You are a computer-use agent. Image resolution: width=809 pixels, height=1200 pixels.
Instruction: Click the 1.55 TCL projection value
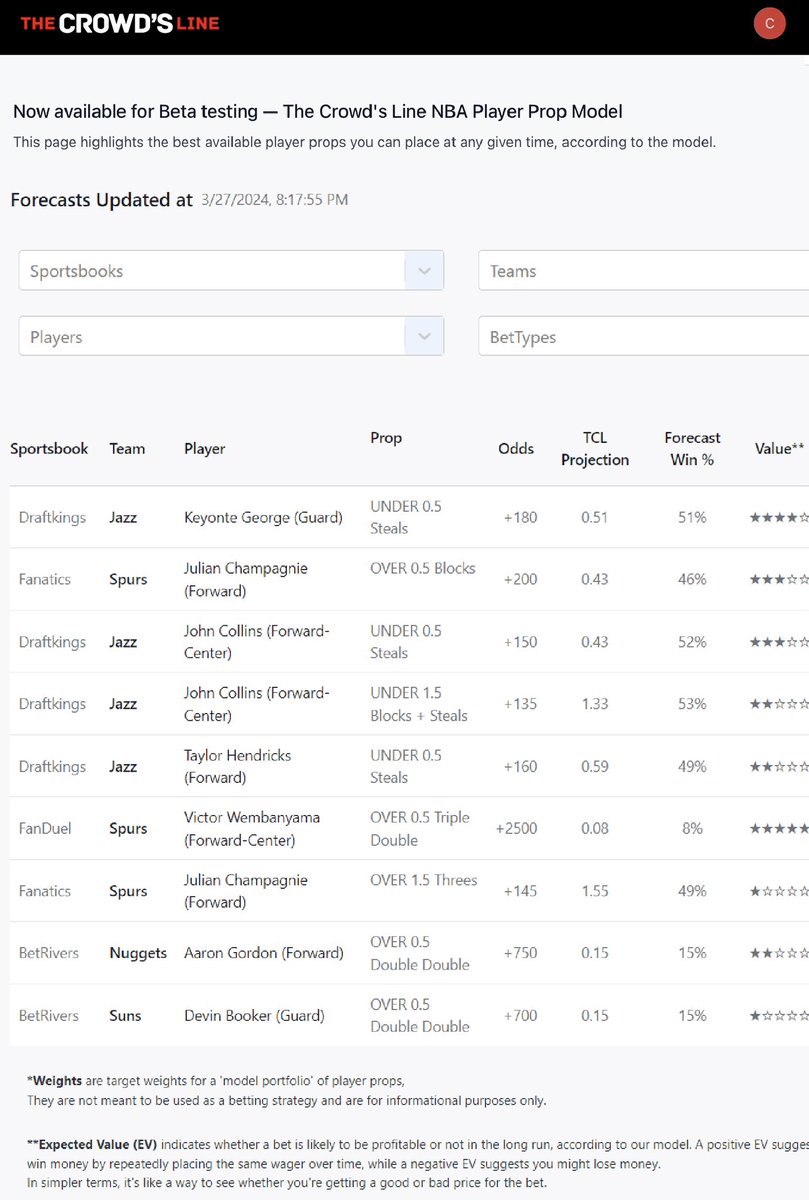tap(595, 891)
